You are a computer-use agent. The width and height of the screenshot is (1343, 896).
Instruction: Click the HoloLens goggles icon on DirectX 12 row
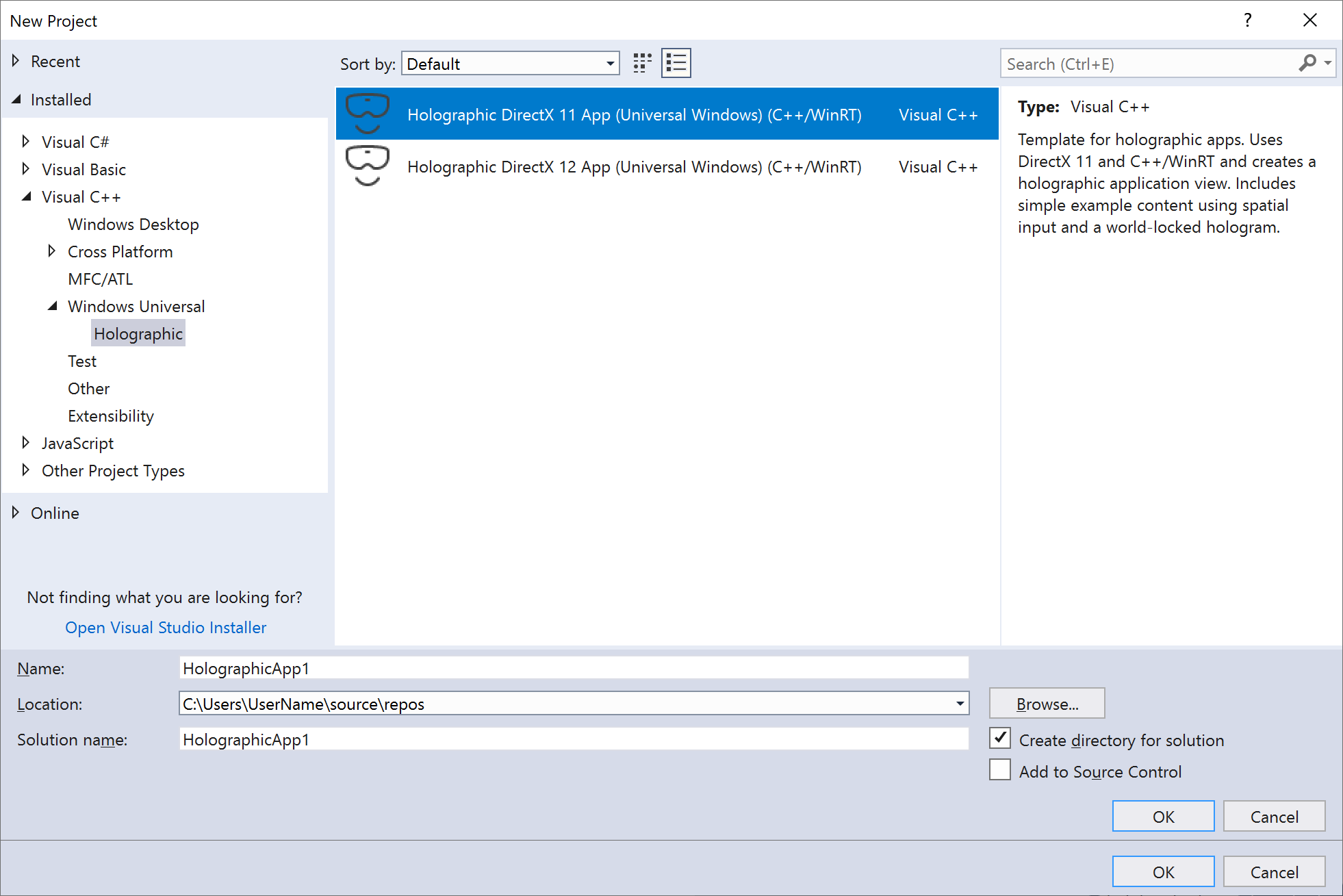(365, 165)
